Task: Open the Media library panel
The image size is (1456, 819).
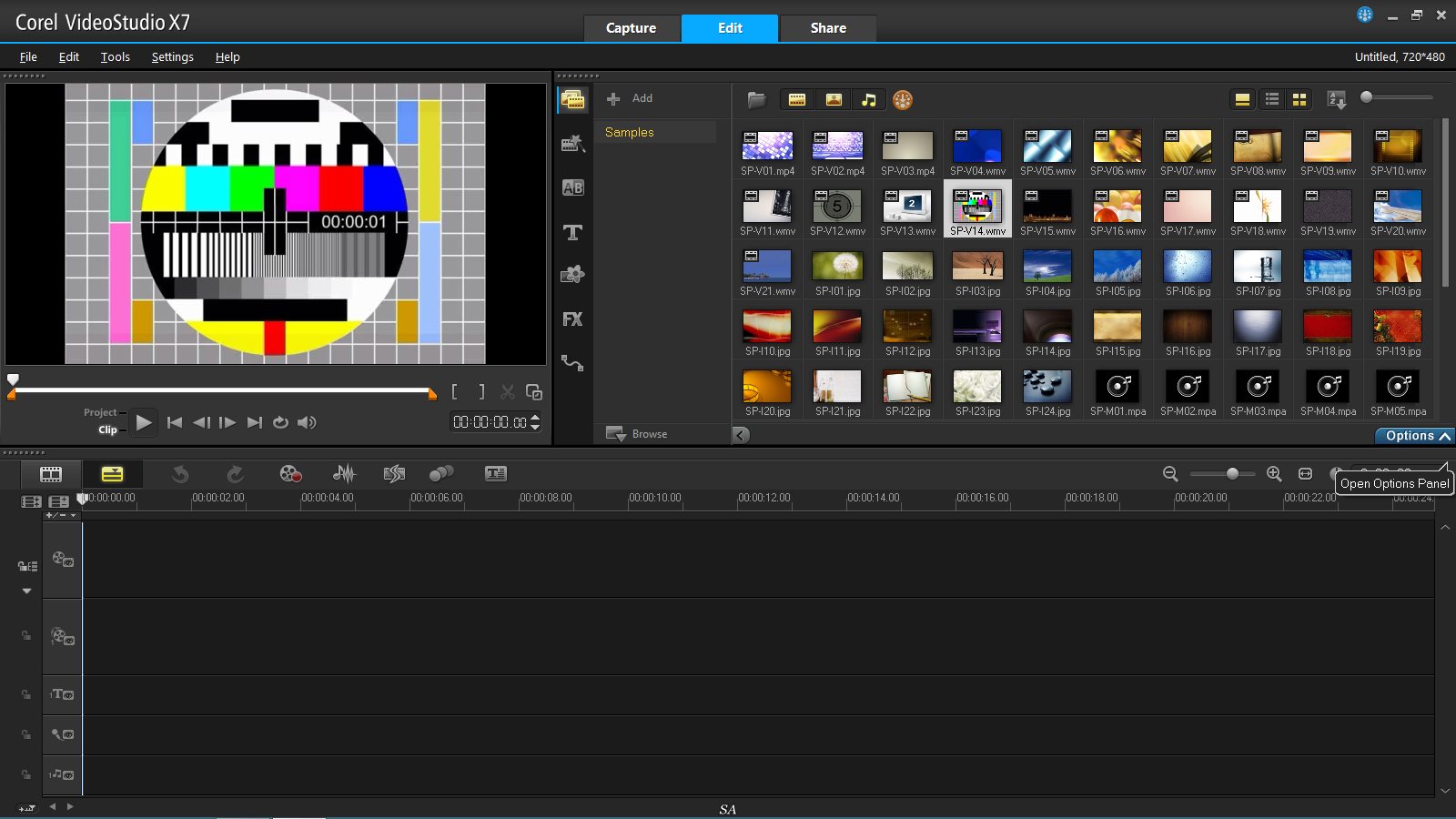Action: [x=573, y=99]
